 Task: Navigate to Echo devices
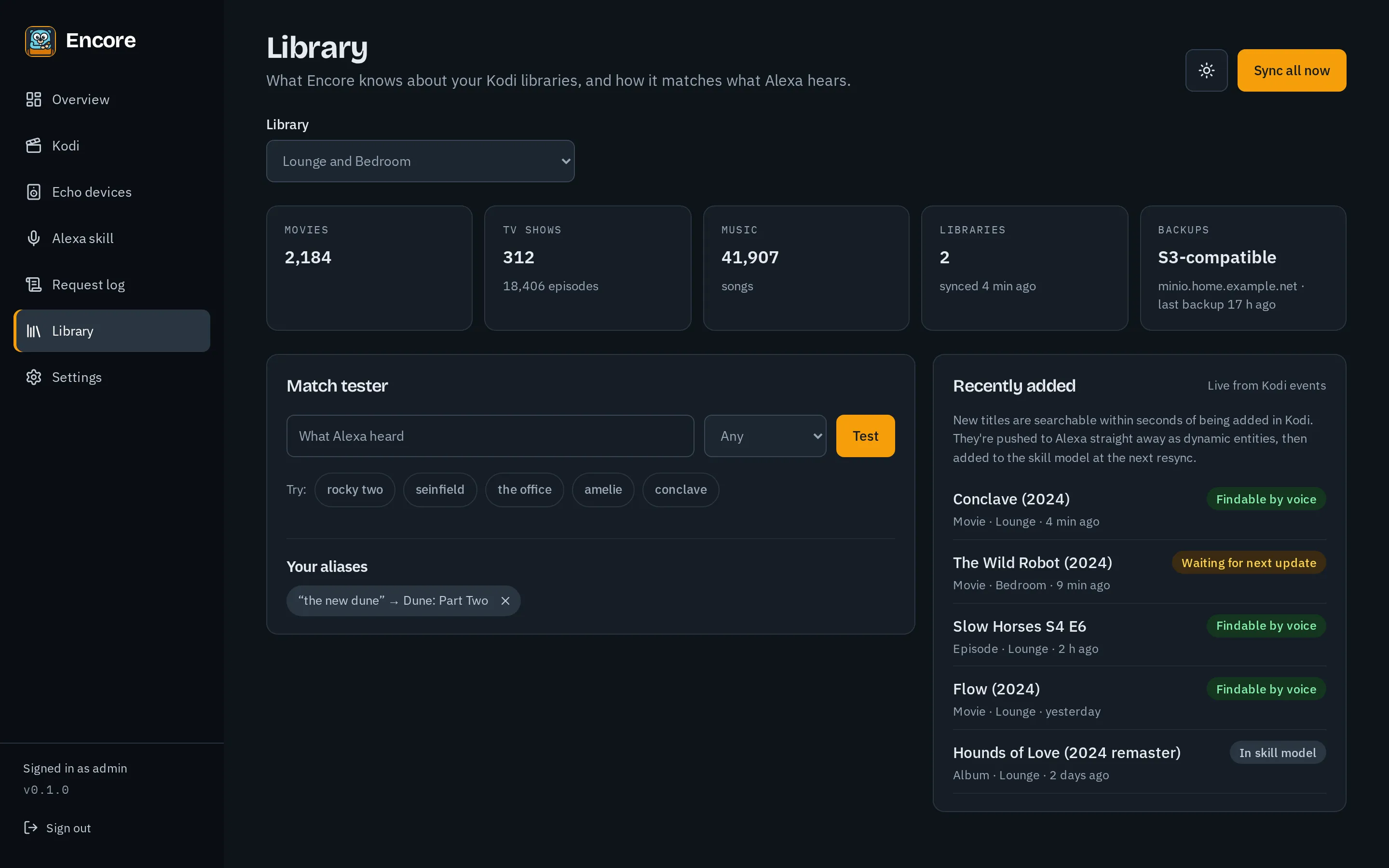point(112,192)
